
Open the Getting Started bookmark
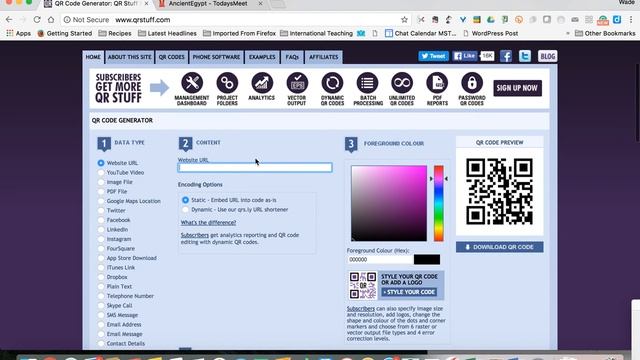tap(64, 33)
